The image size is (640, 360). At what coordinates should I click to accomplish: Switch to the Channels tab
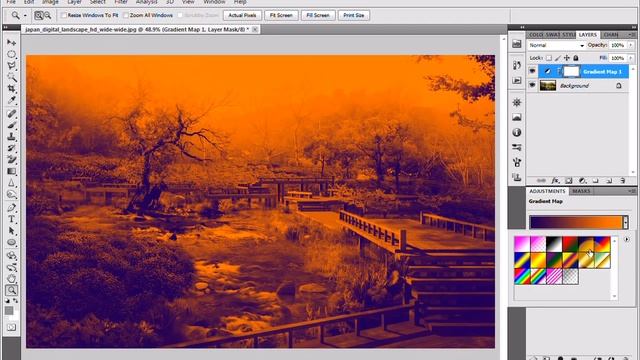pos(611,35)
